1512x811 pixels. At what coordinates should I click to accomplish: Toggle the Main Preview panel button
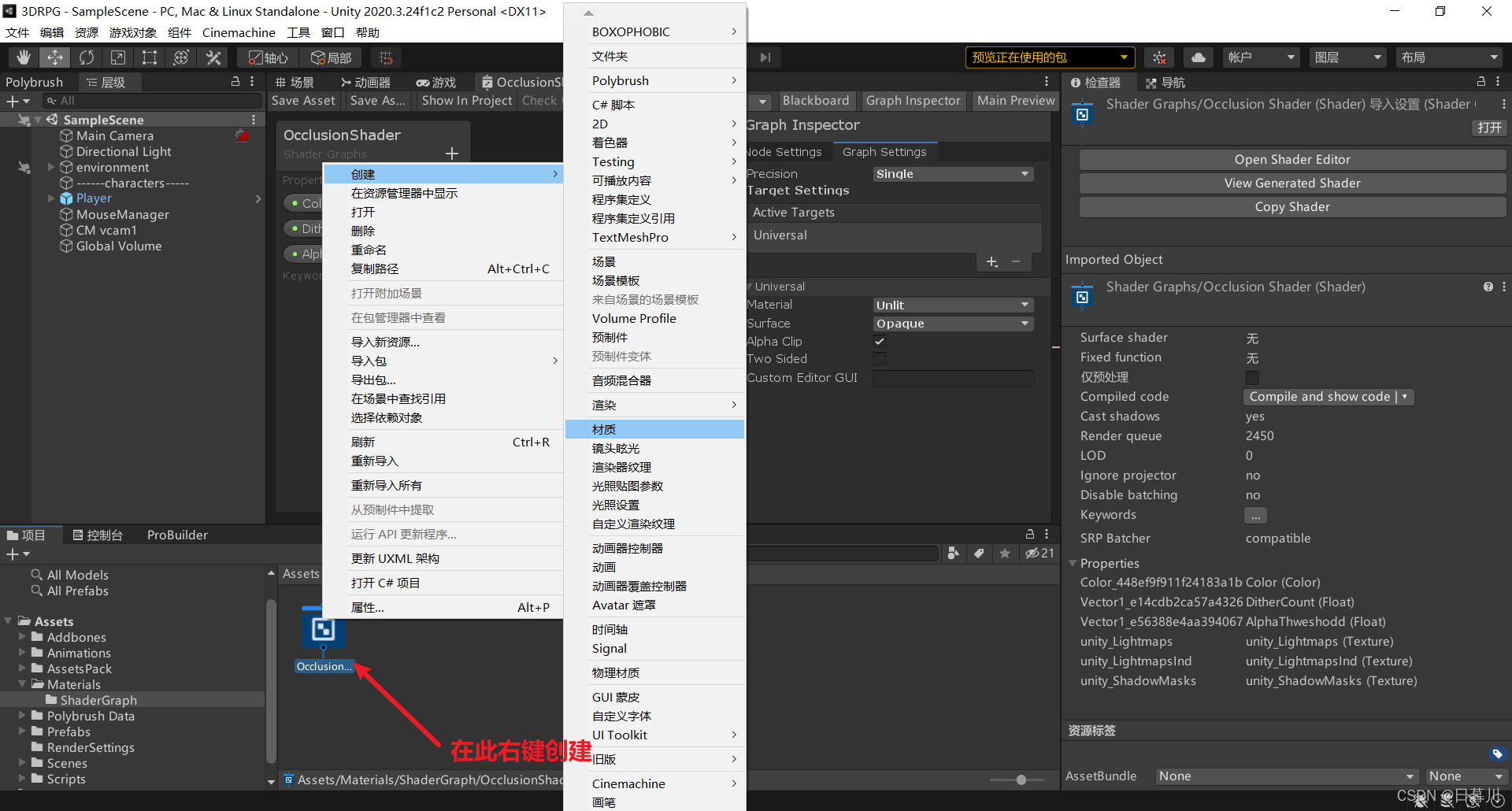click(x=1016, y=100)
